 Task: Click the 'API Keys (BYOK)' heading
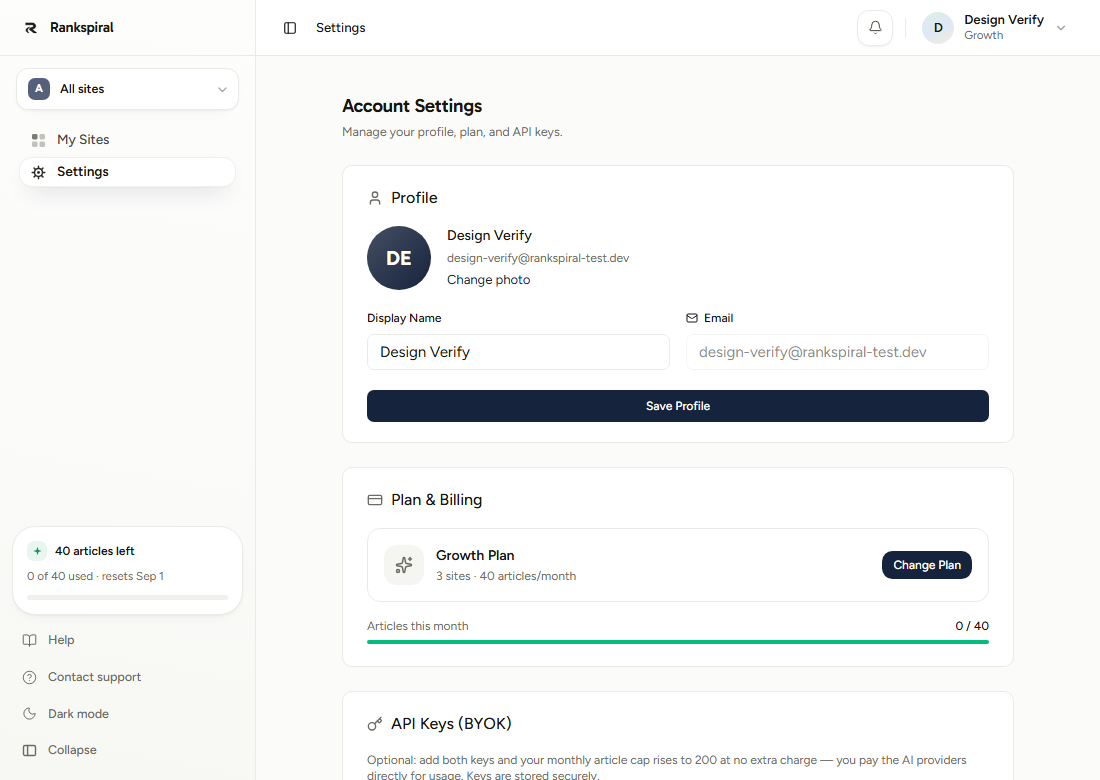(x=451, y=724)
